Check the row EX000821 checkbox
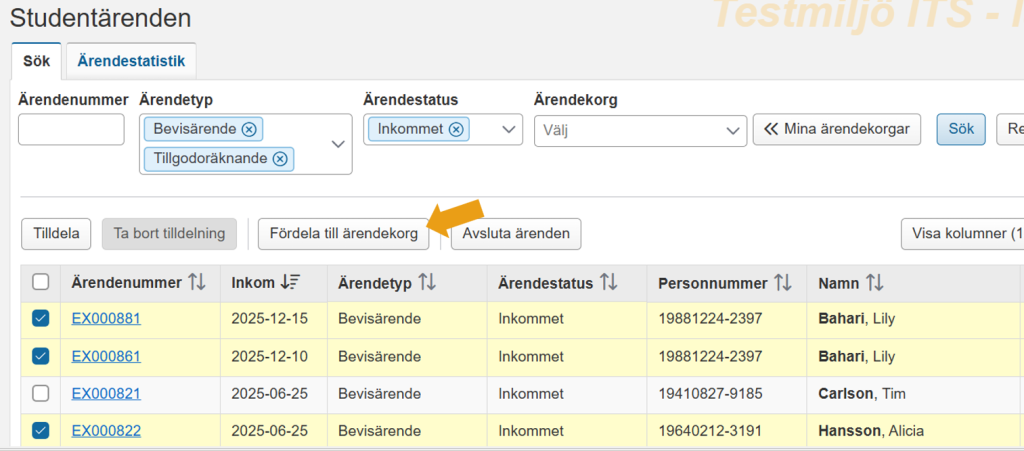Viewport: 1024px width, 451px height. tap(40, 394)
